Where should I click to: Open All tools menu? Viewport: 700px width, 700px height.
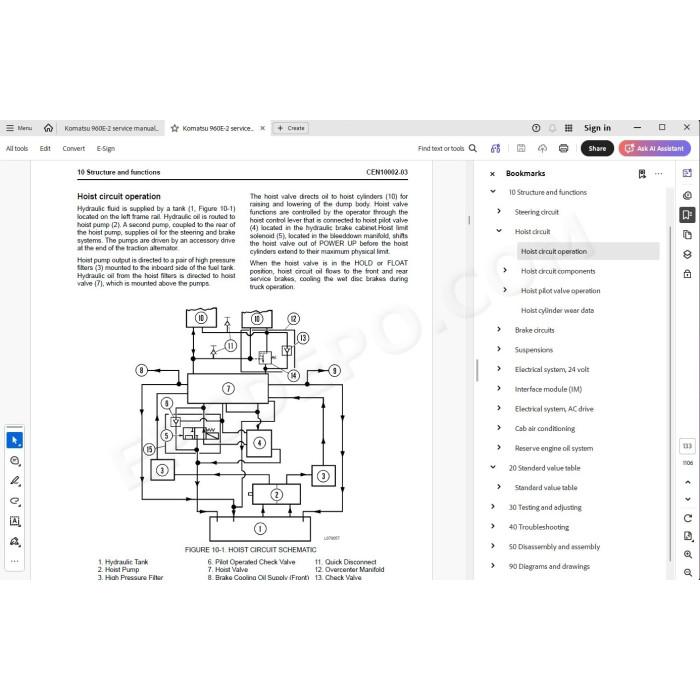click(x=17, y=149)
